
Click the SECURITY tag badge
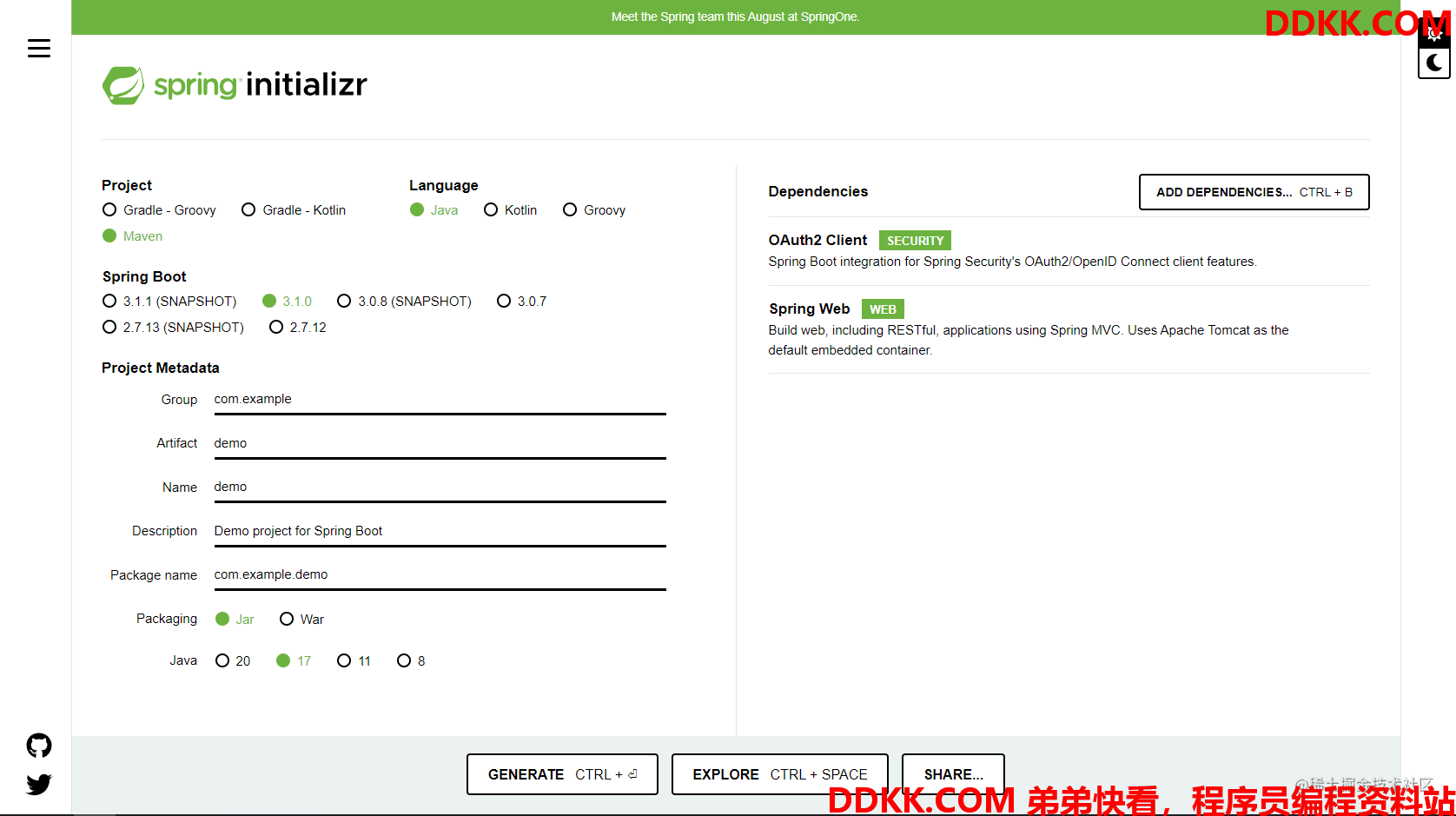[x=915, y=241]
